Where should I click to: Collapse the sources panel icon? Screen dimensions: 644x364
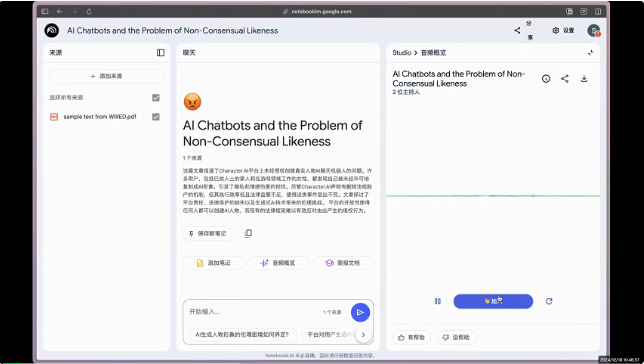[x=161, y=53]
